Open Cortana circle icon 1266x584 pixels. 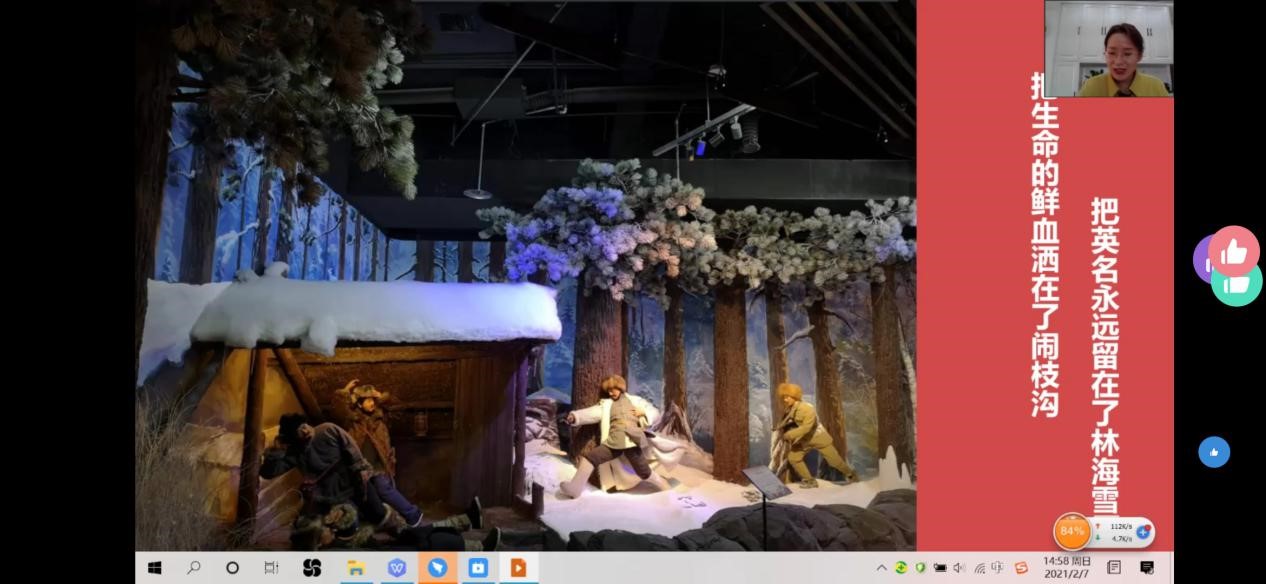[232, 568]
